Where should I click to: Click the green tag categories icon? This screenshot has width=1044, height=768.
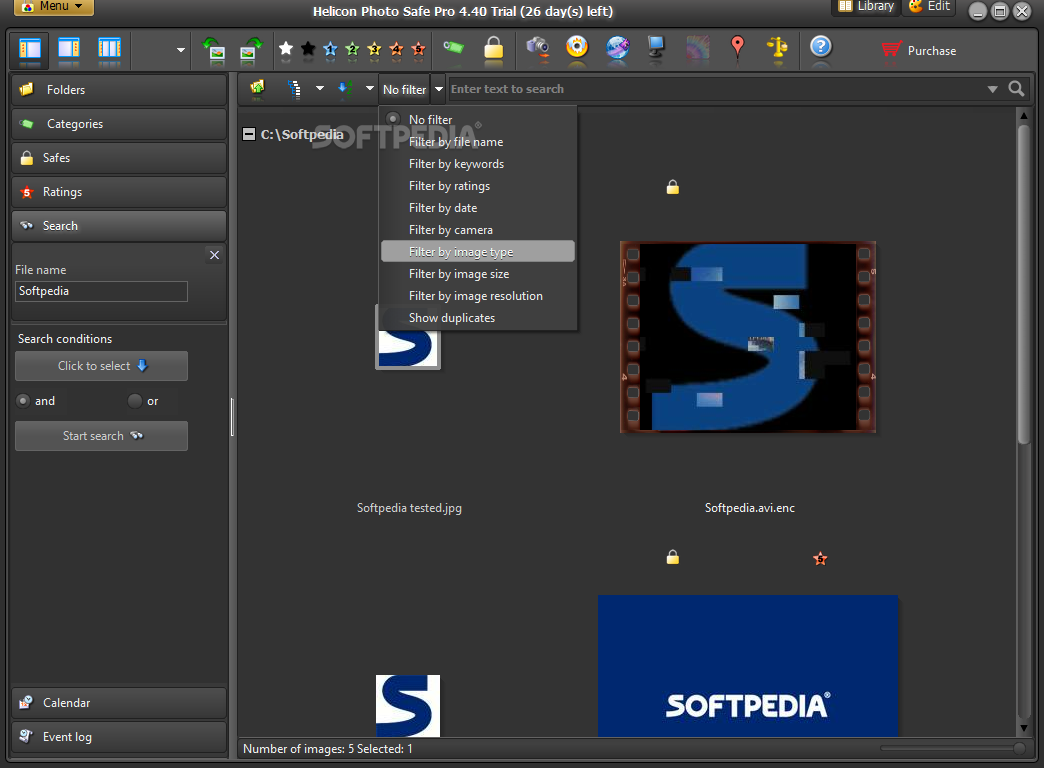pyautogui.click(x=454, y=47)
